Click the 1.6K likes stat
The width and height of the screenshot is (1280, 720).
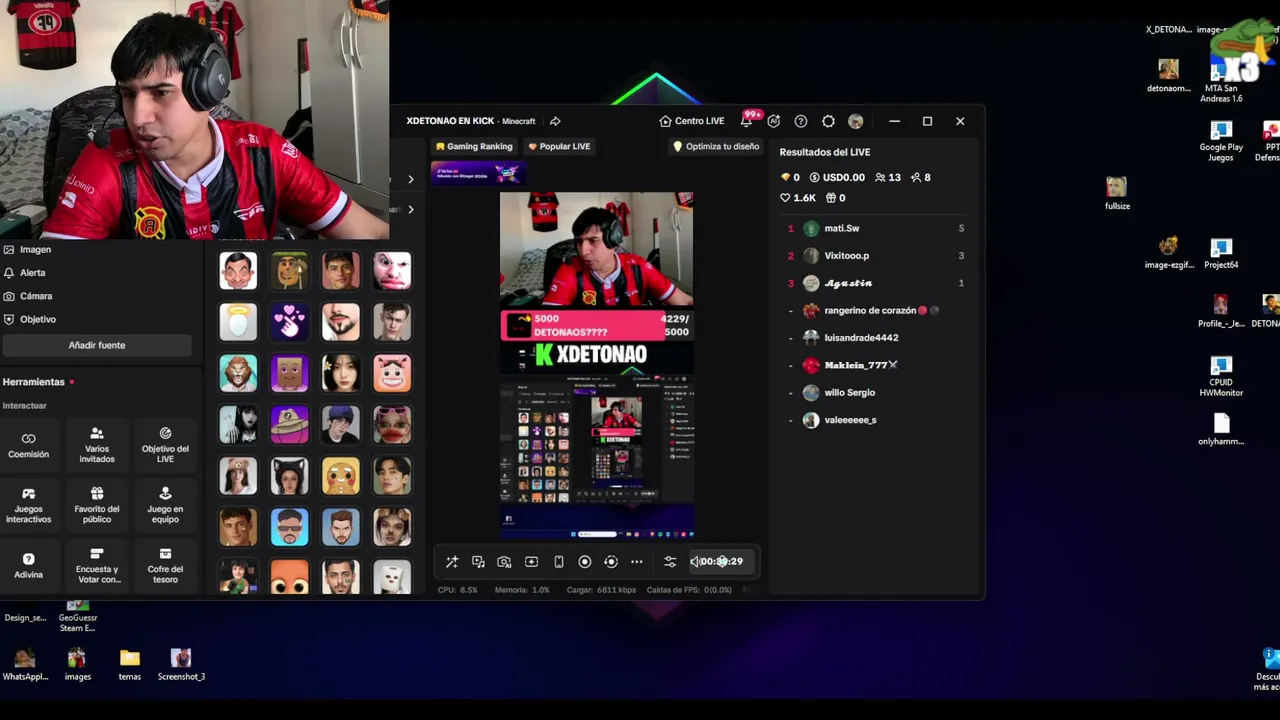[x=798, y=198]
